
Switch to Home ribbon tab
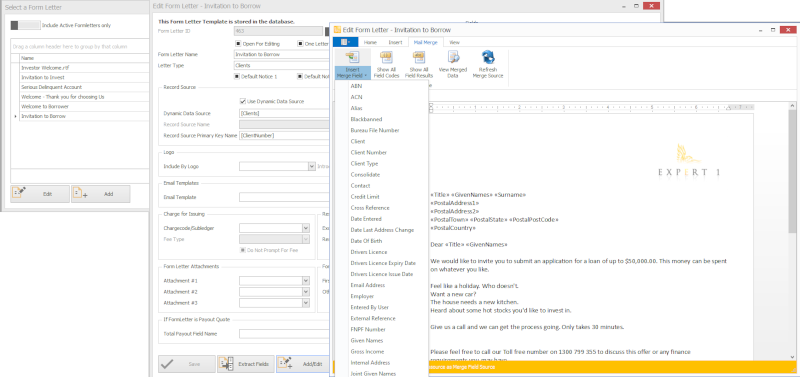(x=370, y=42)
